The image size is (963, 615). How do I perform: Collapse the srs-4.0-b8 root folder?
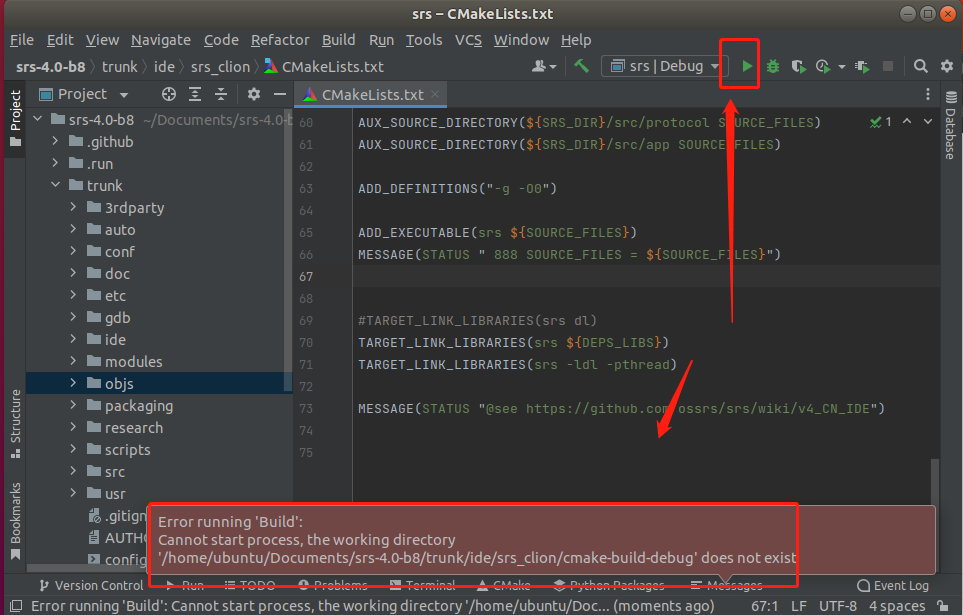38,119
